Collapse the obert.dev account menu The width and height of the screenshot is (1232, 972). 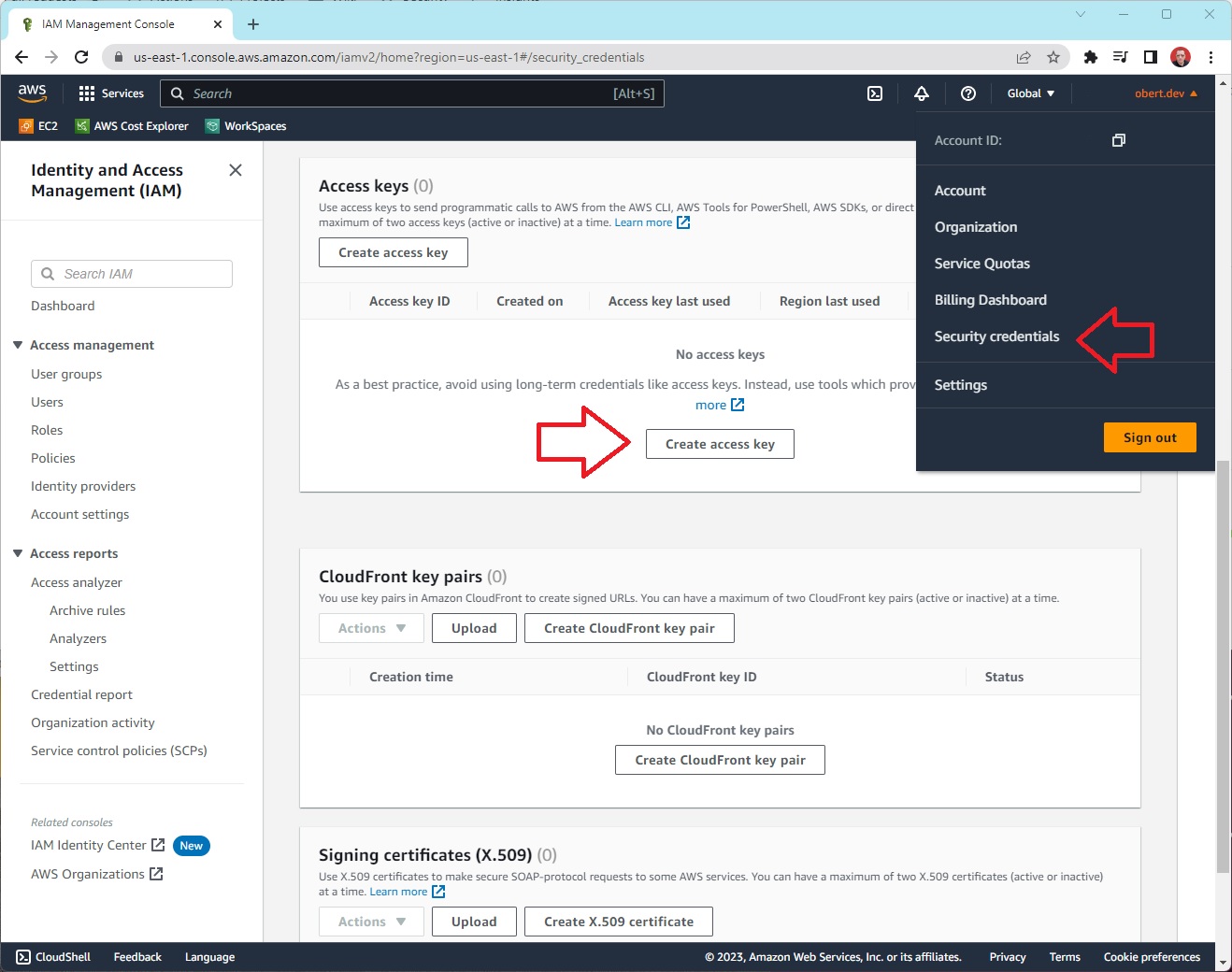[1166, 93]
